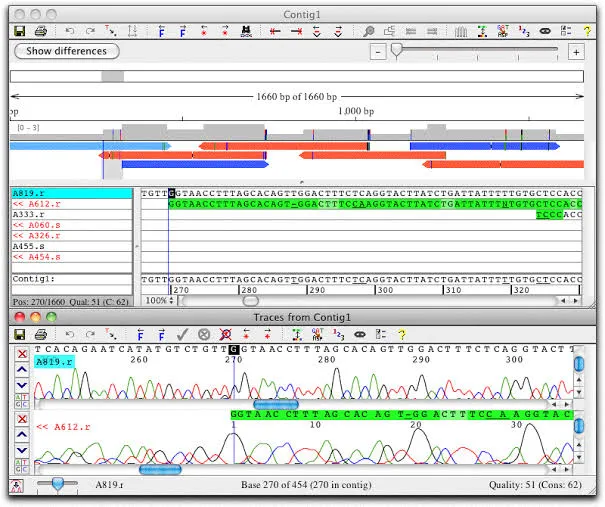Click the plus zoom in button
605x507 pixels.
(576, 52)
